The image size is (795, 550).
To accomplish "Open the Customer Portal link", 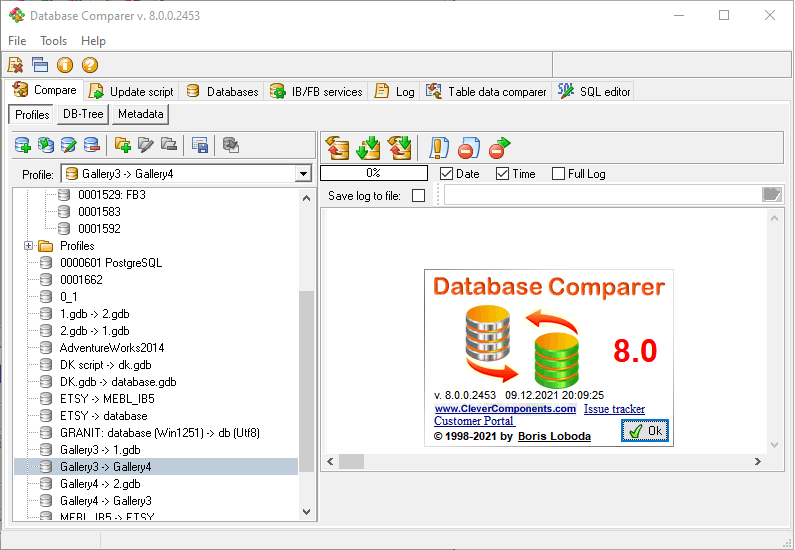I will (474, 421).
